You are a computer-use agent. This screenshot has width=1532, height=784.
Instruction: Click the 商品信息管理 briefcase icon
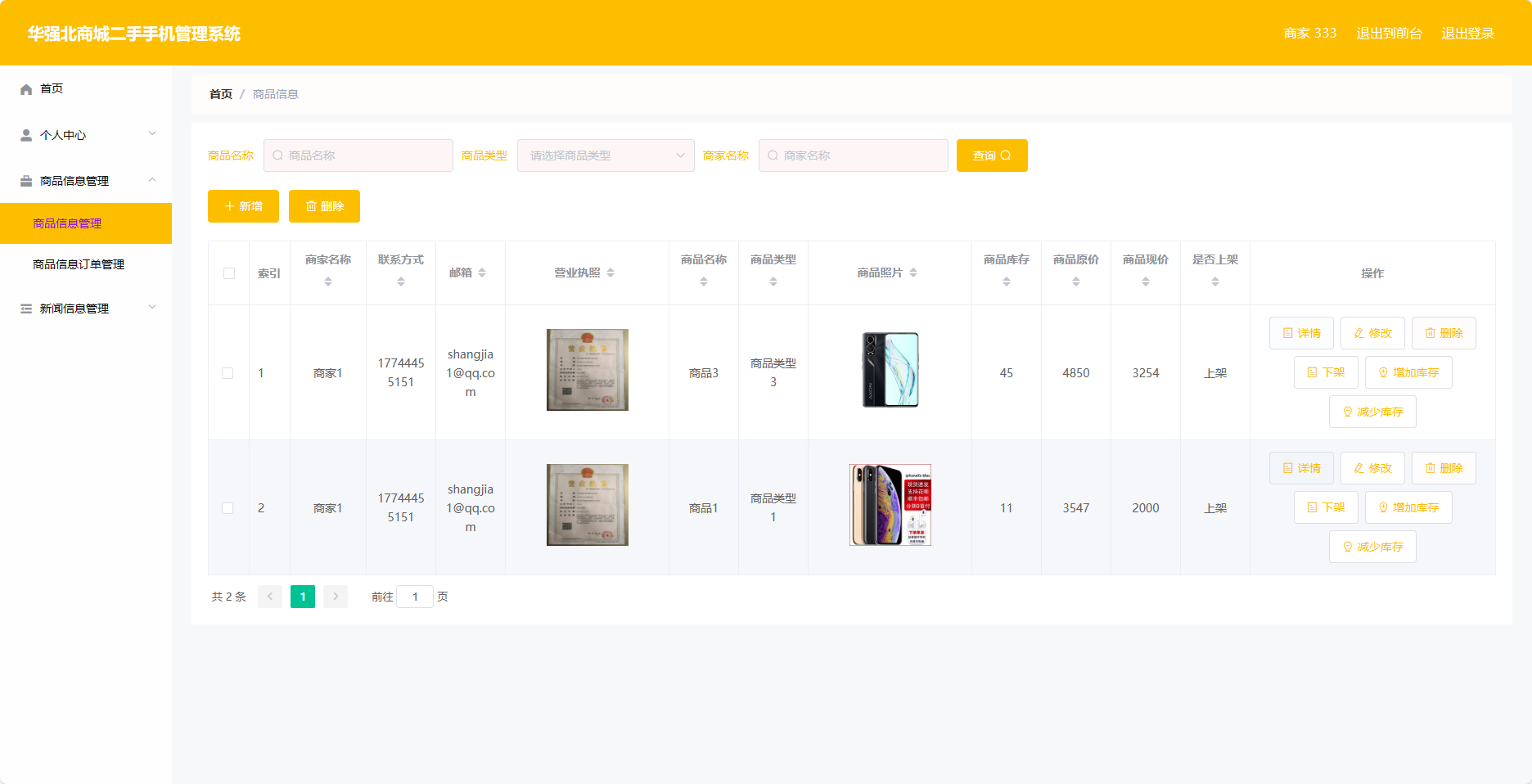tap(26, 181)
